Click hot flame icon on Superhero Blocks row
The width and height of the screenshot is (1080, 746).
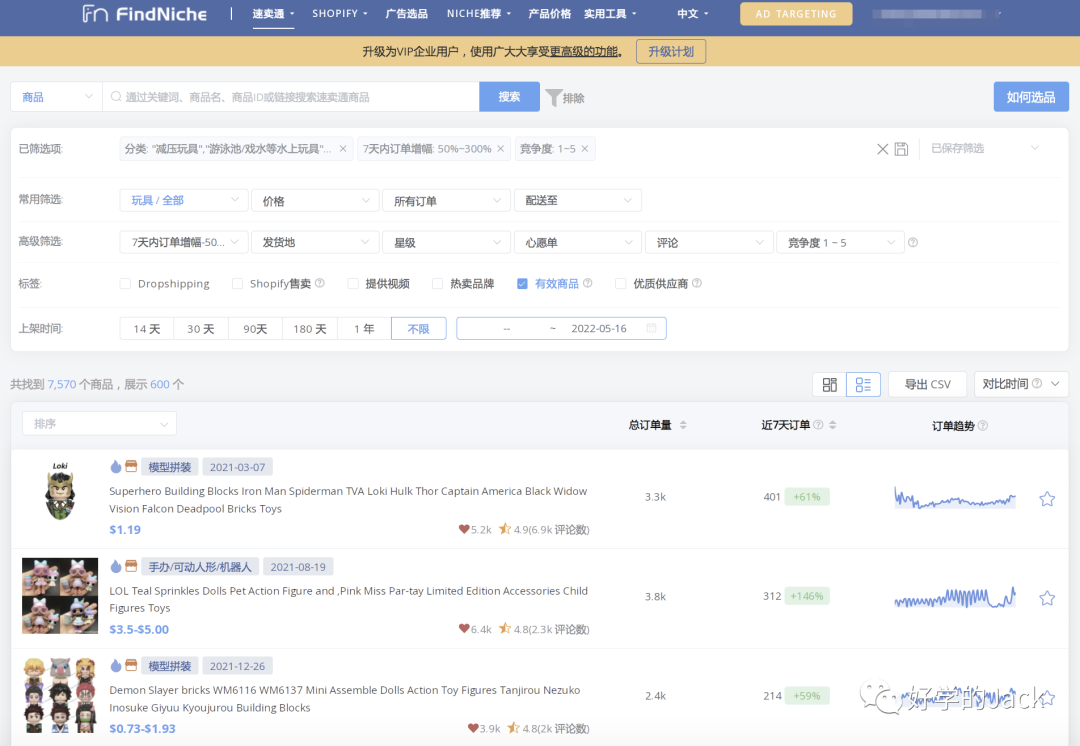coord(116,467)
